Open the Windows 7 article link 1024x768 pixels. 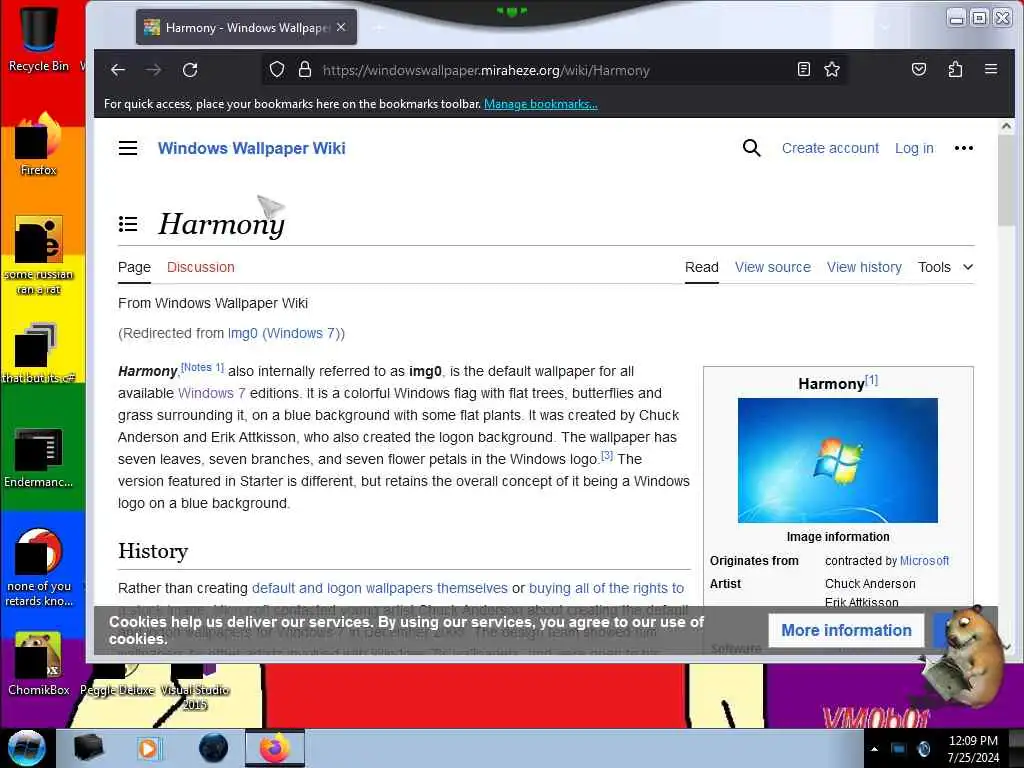click(x=212, y=393)
